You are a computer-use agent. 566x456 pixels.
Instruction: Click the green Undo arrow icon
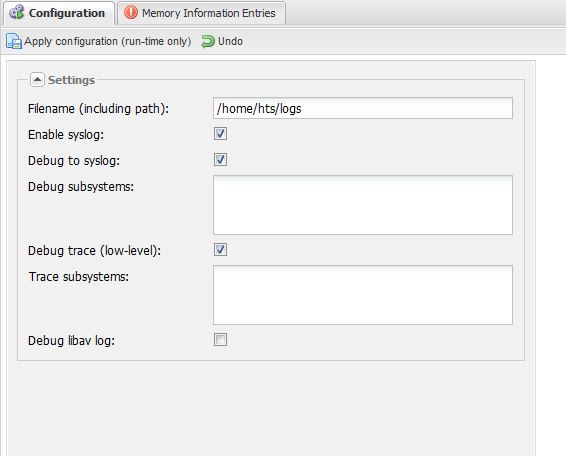tap(208, 41)
